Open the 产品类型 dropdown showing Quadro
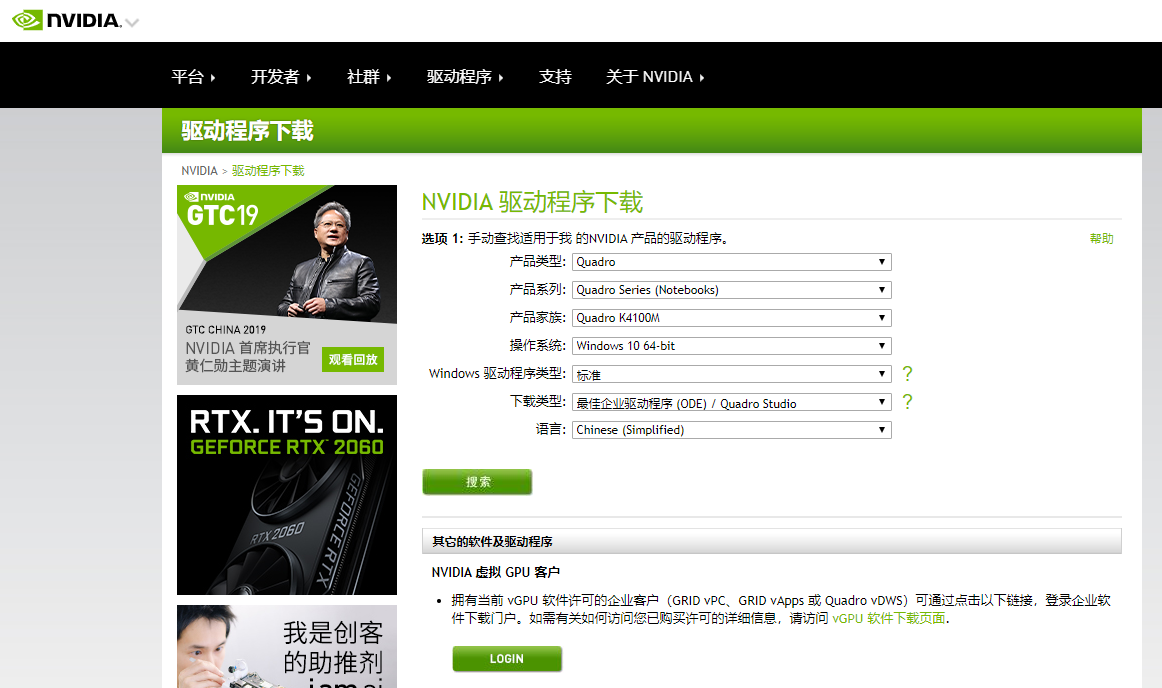 [x=731, y=262]
